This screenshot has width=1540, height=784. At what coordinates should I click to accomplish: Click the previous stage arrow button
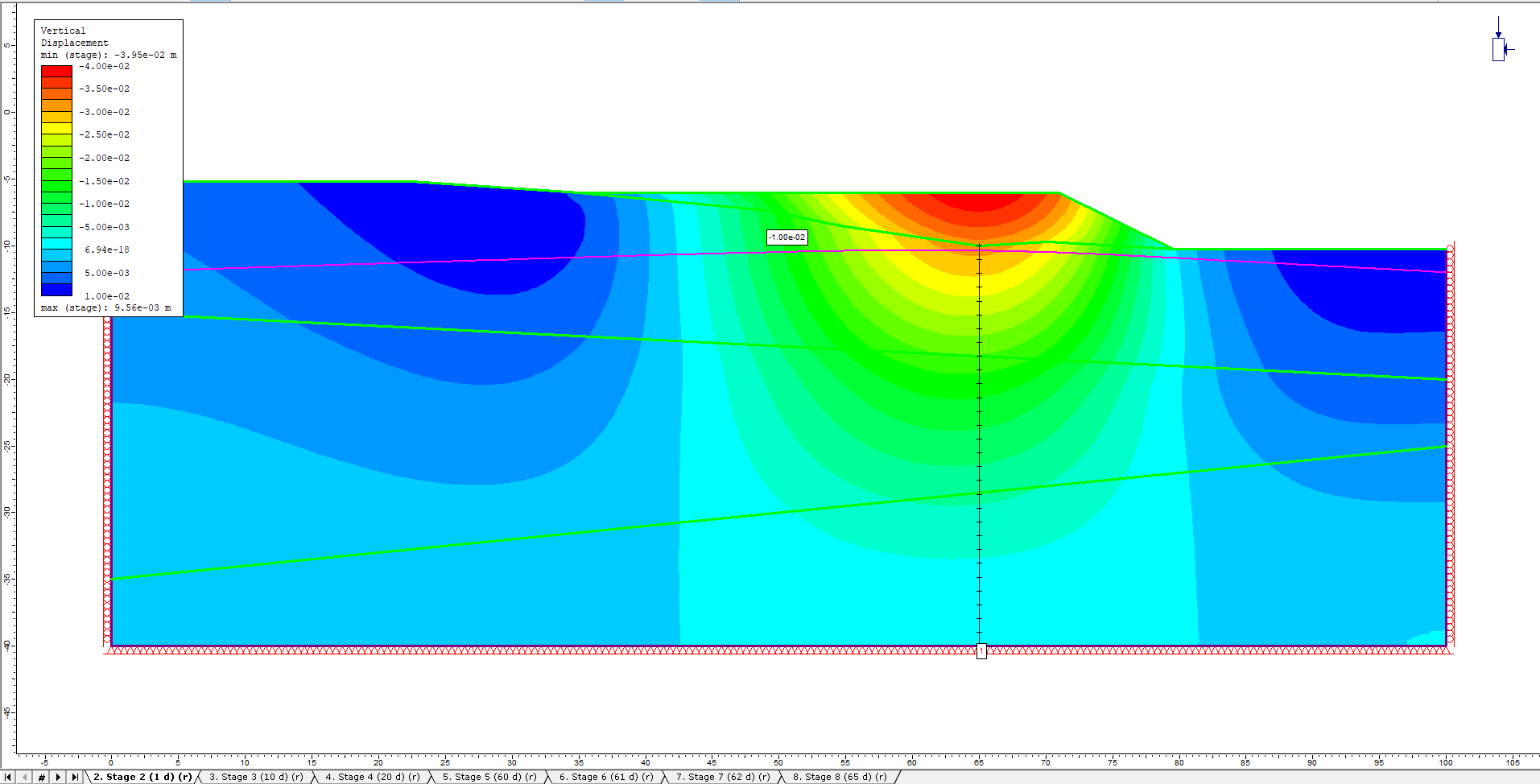click(x=25, y=777)
